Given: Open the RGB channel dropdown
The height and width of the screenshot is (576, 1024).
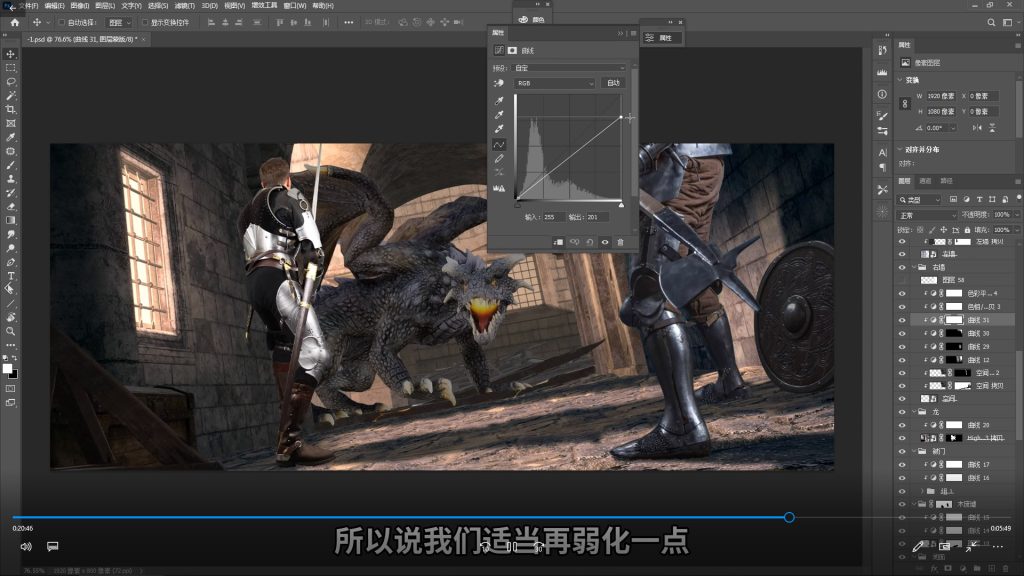Looking at the screenshot, I should click(555, 83).
